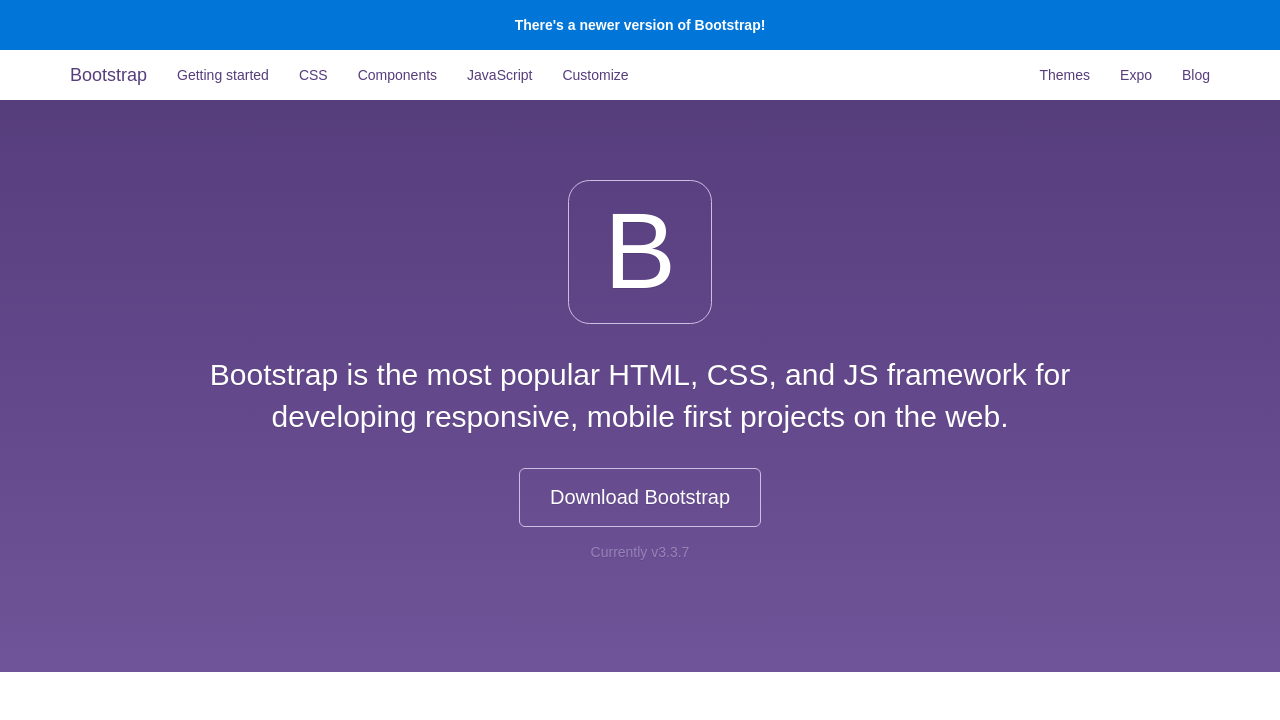Click the headline line starting "Bootstrap is the most popular"
Screen dimensions: 1280x720
[640, 375]
